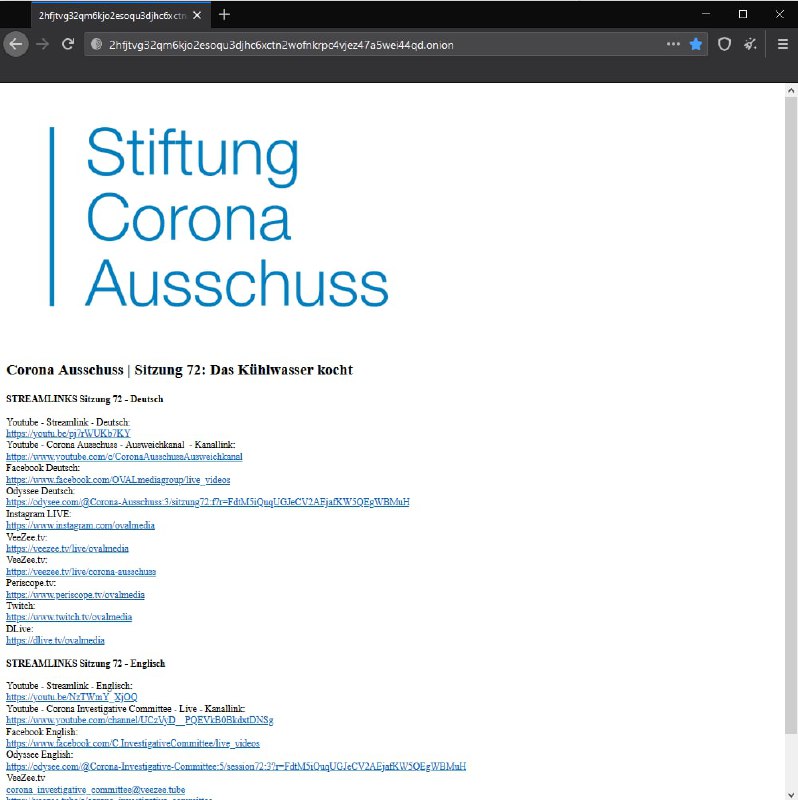This screenshot has height=800, width=798.
Task: Open the onion site identity icon
Action: tap(96, 44)
